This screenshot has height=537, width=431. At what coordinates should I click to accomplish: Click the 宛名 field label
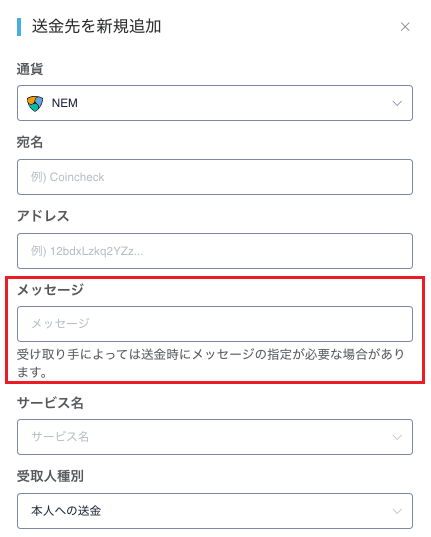coord(30,142)
